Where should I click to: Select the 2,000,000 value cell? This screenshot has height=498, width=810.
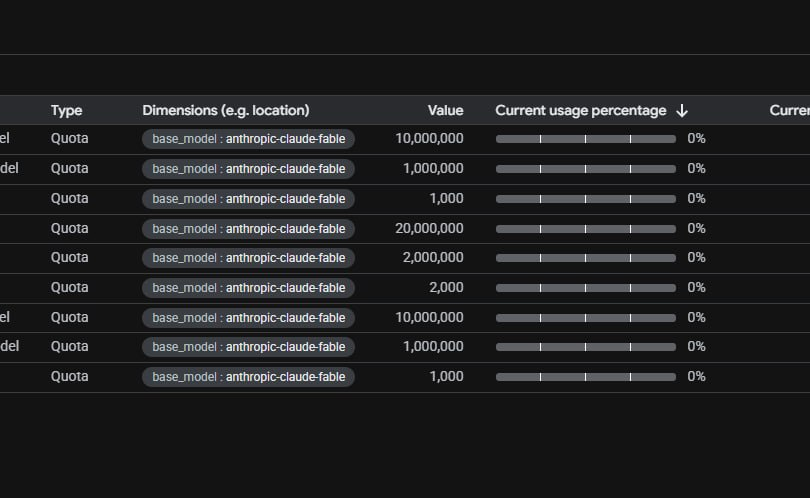(433, 258)
